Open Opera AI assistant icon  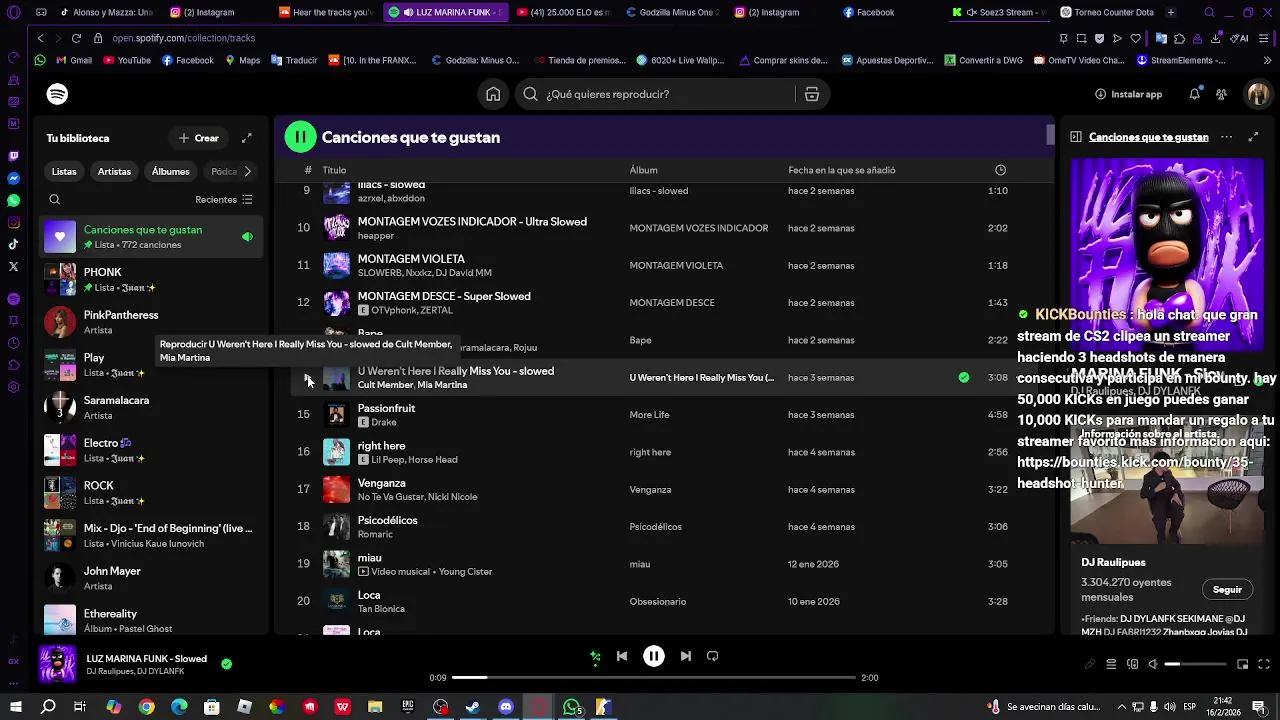[1241, 38]
